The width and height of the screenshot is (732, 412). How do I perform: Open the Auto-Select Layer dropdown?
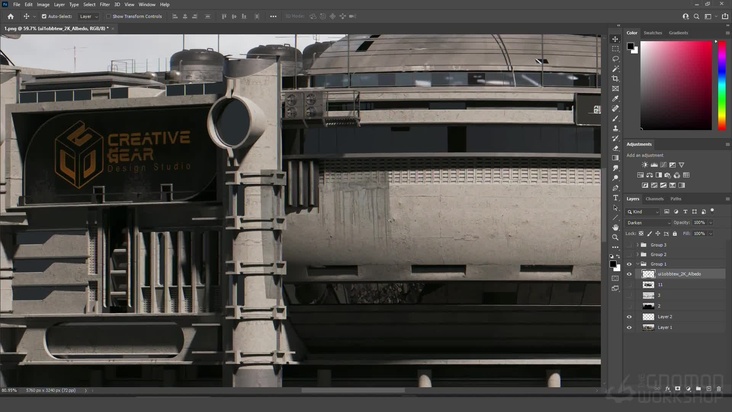[x=89, y=16]
